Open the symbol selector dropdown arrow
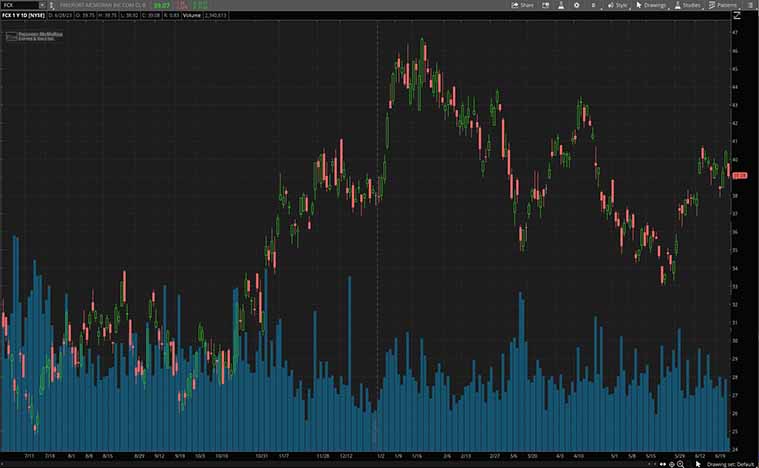The height and width of the screenshot is (468, 759). 42,5
